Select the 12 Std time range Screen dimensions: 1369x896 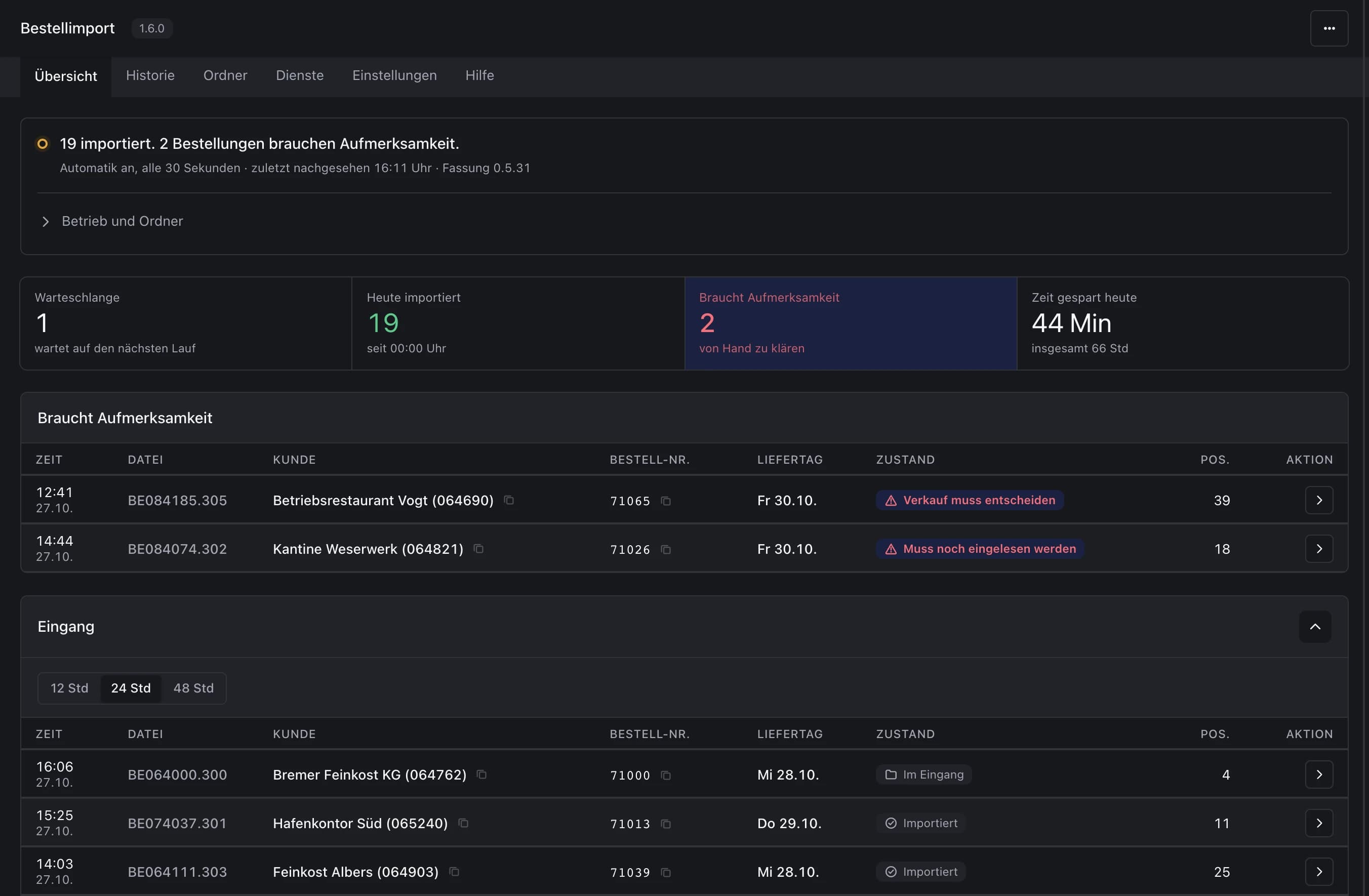coord(69,688)
